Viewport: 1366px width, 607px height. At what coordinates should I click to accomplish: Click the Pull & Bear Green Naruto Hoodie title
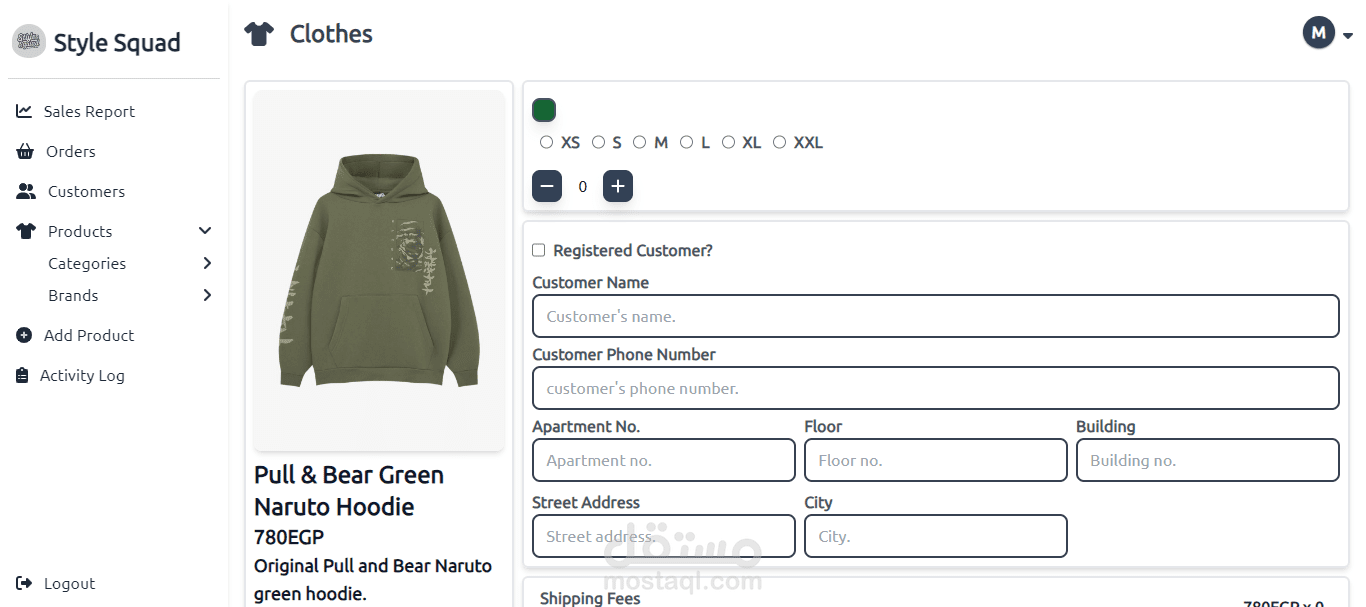pos(349,490)
